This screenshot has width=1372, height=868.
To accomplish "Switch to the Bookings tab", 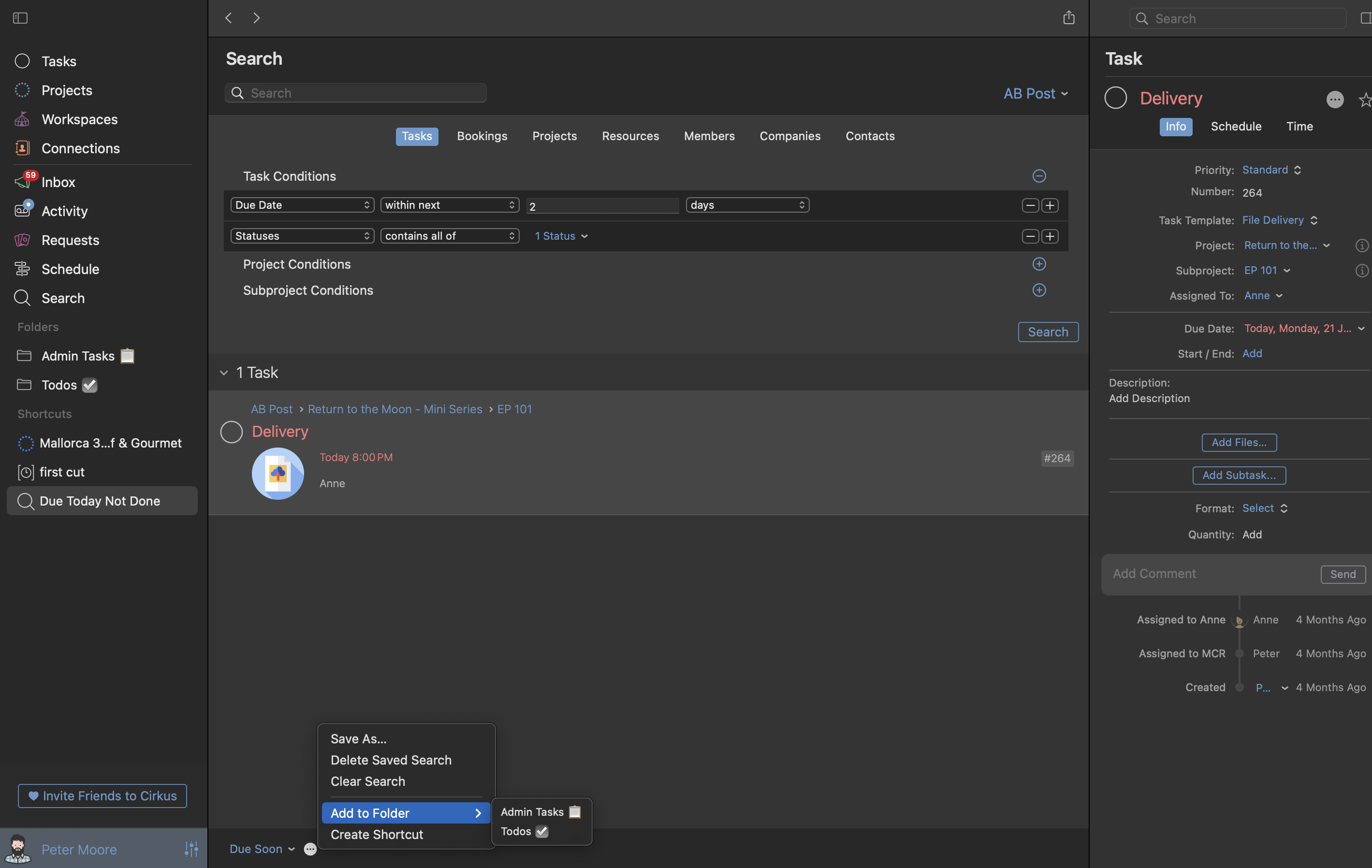I will [x=482, y=136].
